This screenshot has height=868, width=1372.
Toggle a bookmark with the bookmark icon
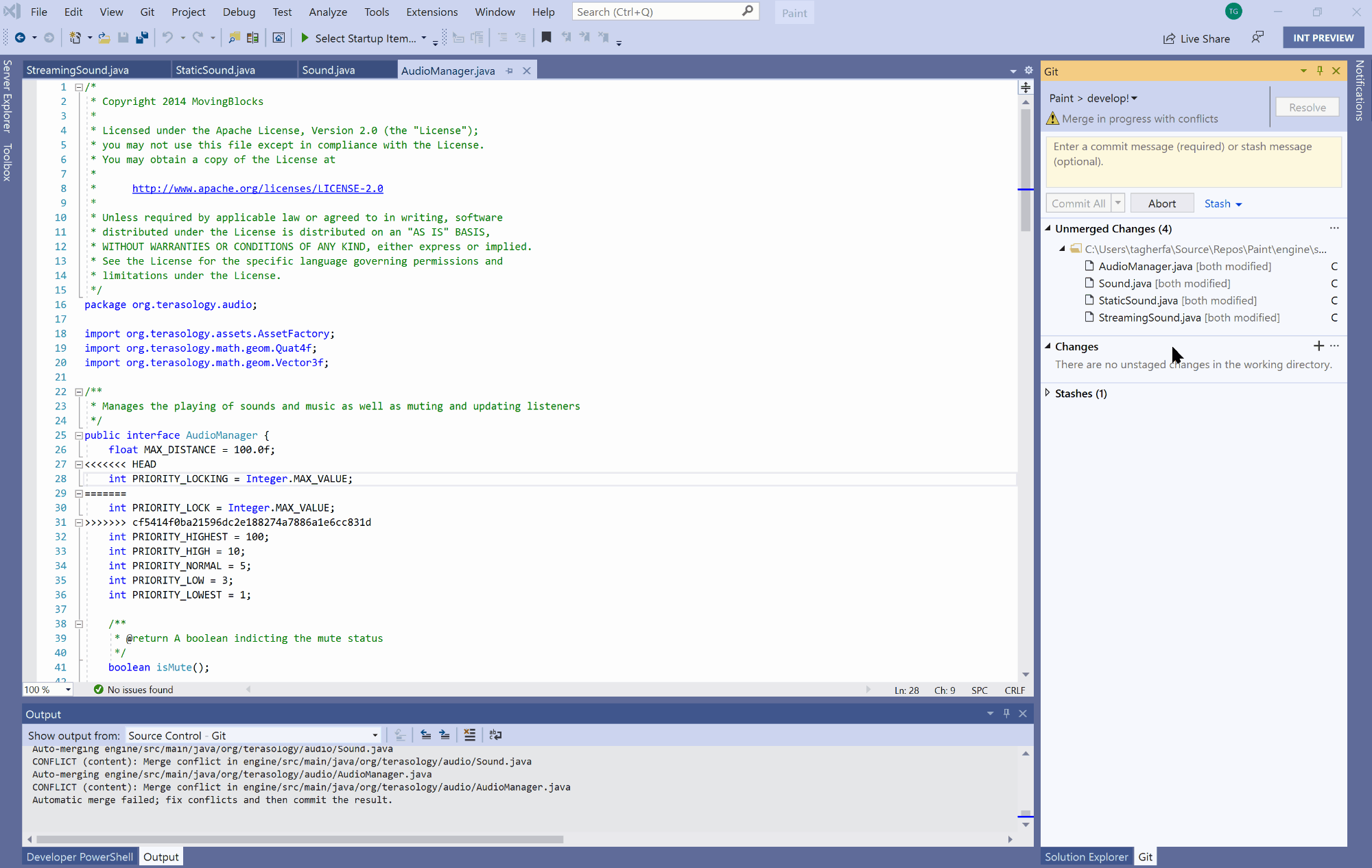point(546,38)
